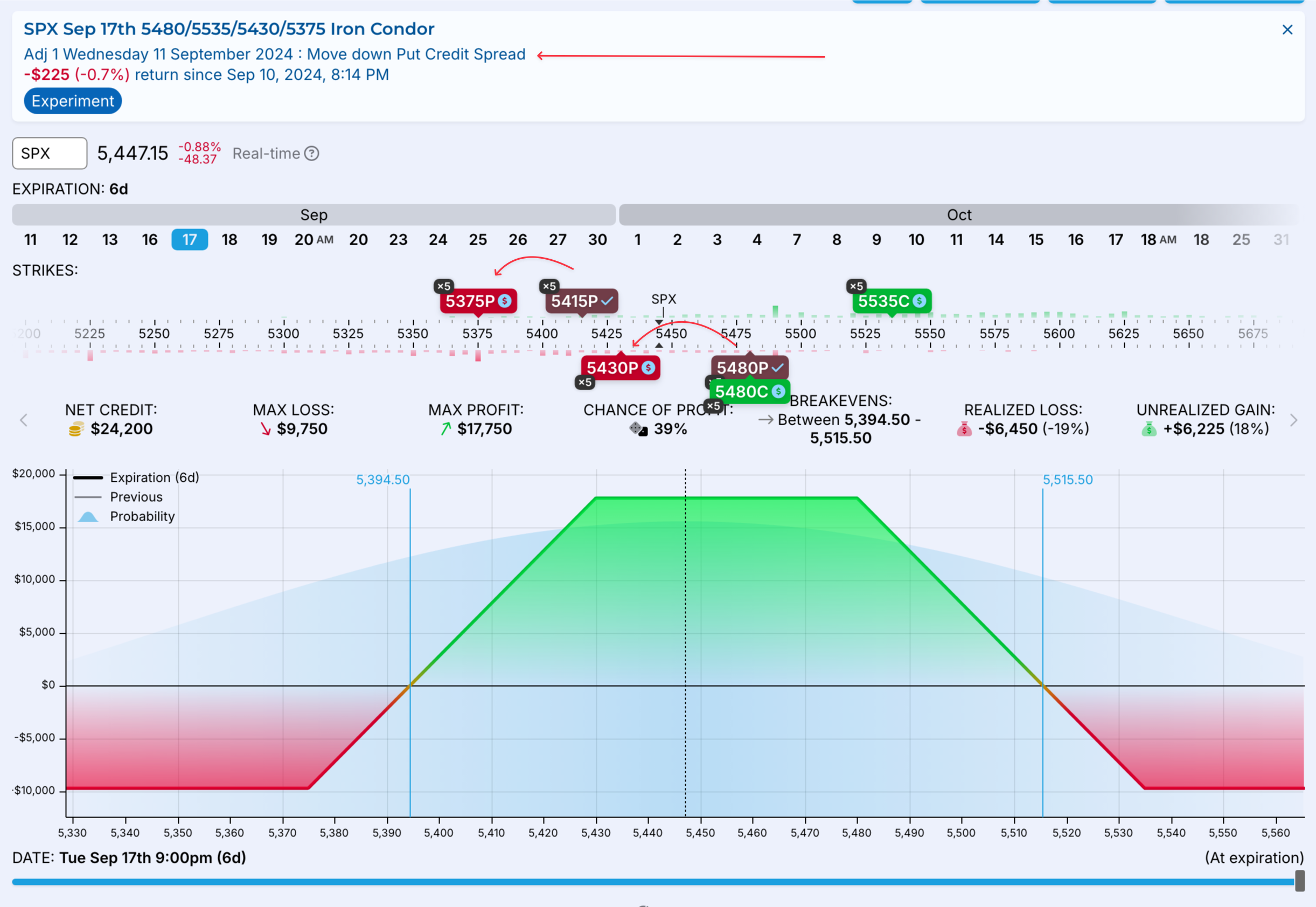Click the Iron Condor strategy title
1316x907 pixels.
229,29
